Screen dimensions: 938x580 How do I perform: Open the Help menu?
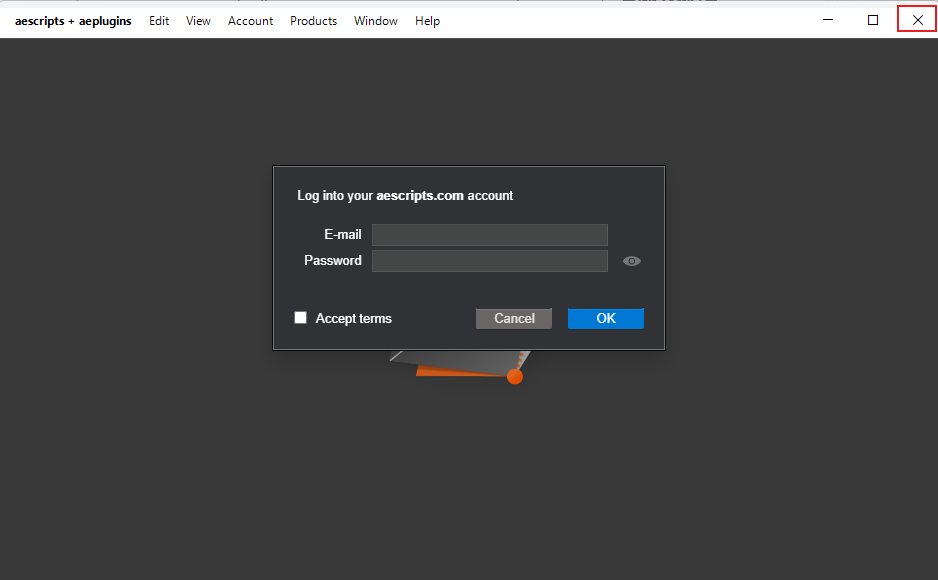pos(427,20)
